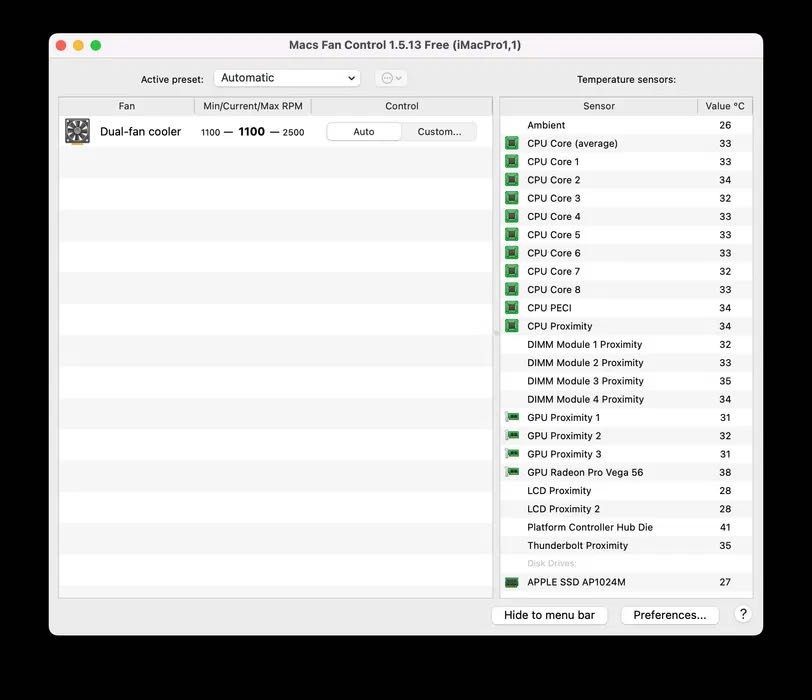
Task: Select the LCD Proximity 2 sensor row
Action: point(627,509)
